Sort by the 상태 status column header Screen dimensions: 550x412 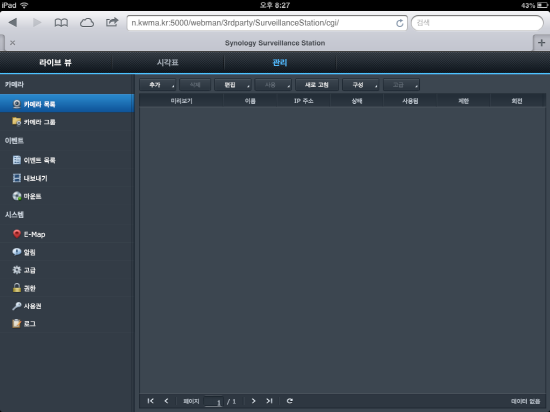click(x=357, y=101)
